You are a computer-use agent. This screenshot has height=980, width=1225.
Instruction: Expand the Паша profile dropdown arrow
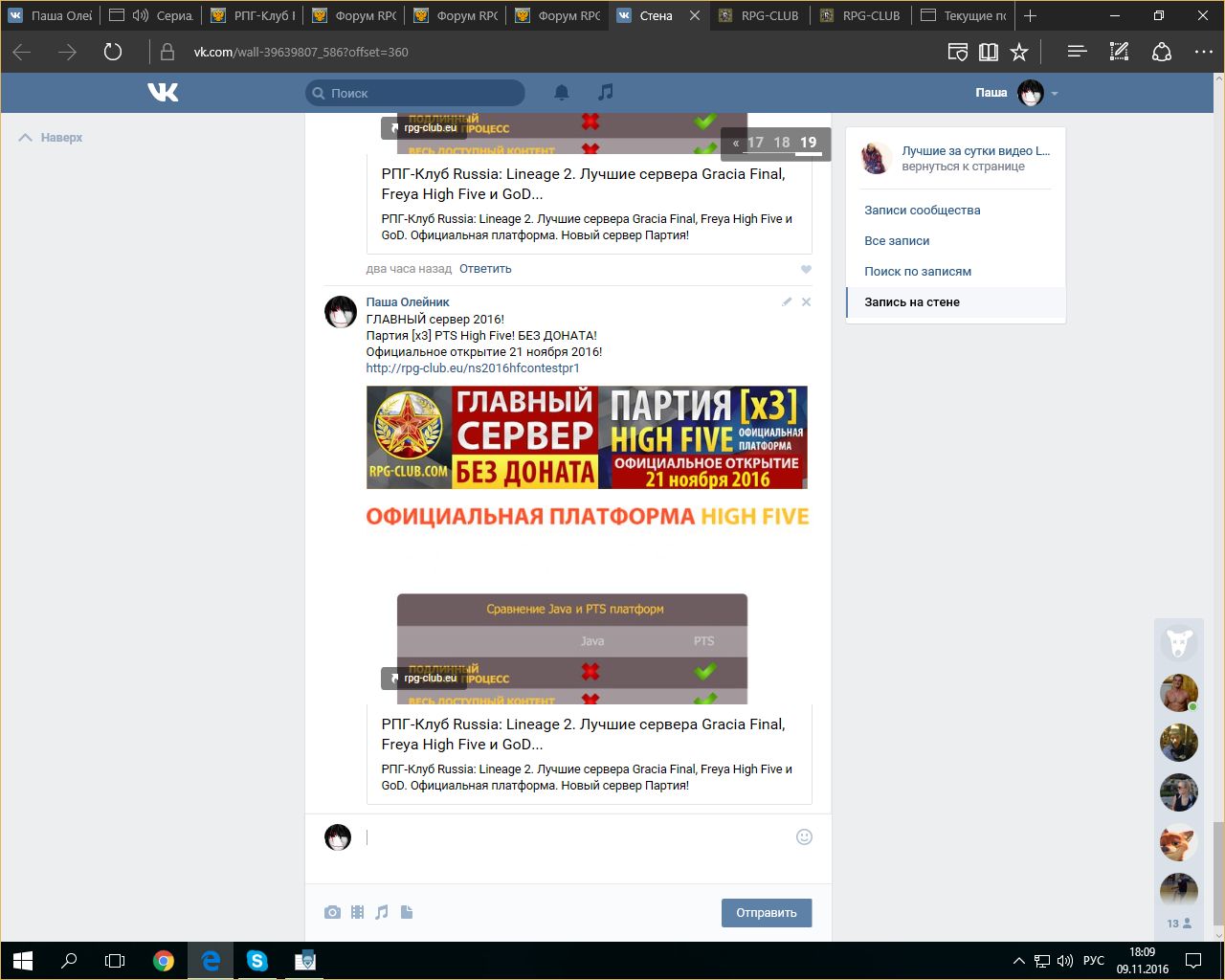click(x=1055, y=94)
